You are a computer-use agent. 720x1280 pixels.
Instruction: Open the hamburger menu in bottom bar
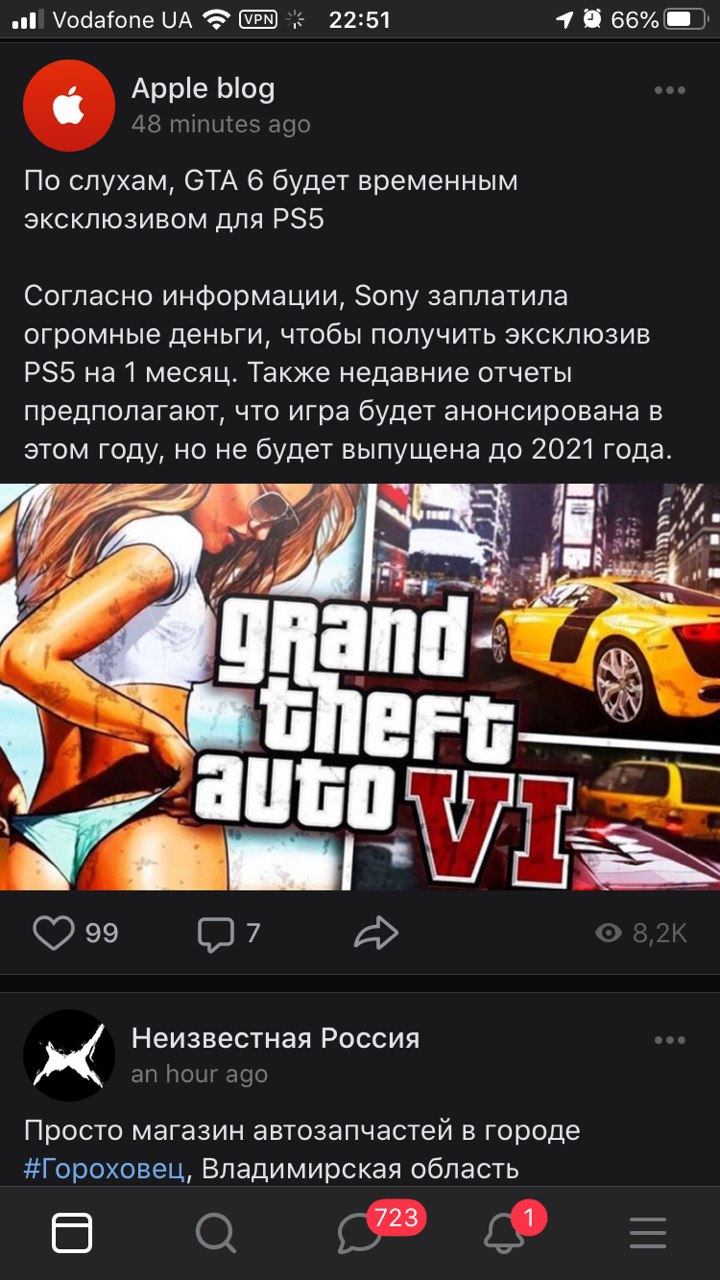(648, 1233)
